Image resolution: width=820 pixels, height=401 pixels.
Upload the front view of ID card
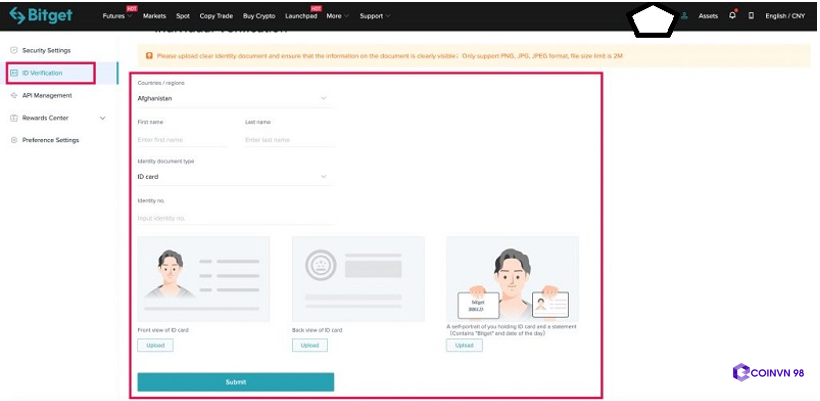click(x=155, y=345)
